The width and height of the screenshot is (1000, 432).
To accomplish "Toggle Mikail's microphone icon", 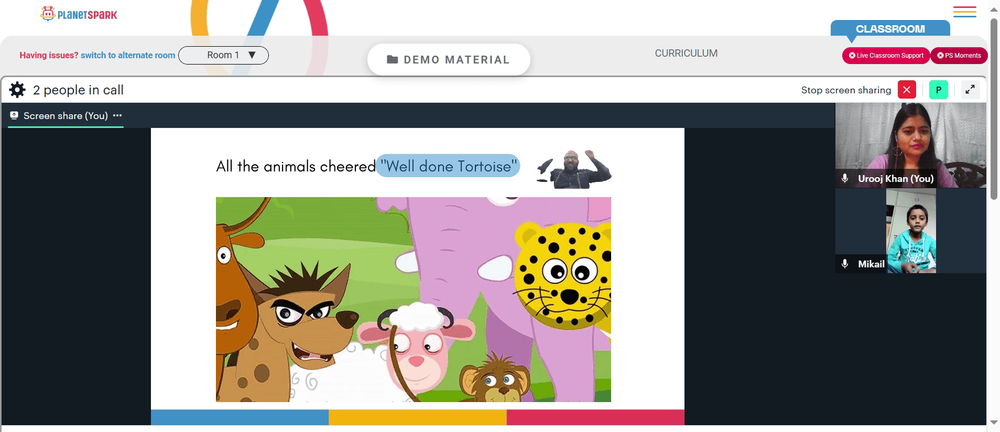I will pos(845,264).
